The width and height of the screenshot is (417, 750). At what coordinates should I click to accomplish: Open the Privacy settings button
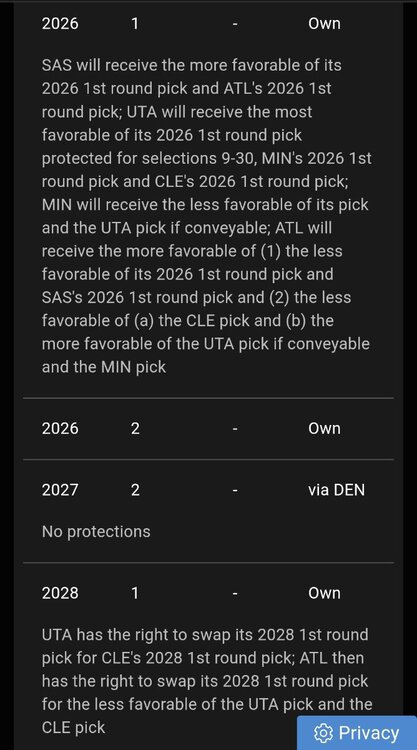(x=357, y=733)
